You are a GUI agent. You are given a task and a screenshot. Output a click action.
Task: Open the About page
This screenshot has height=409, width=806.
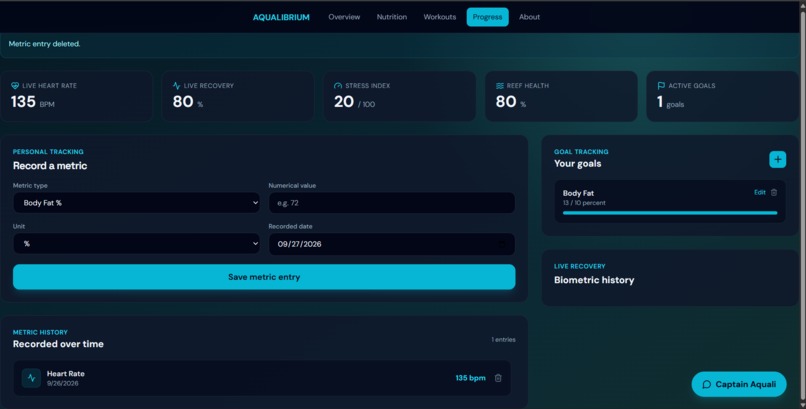529,17
